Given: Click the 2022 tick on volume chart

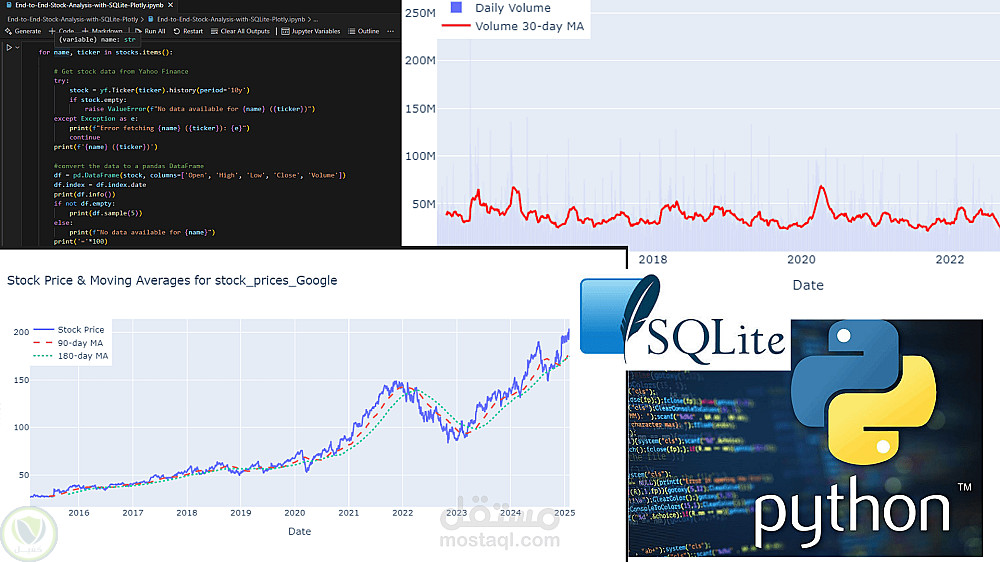Looking at the screenshot, I should point(950,260).
